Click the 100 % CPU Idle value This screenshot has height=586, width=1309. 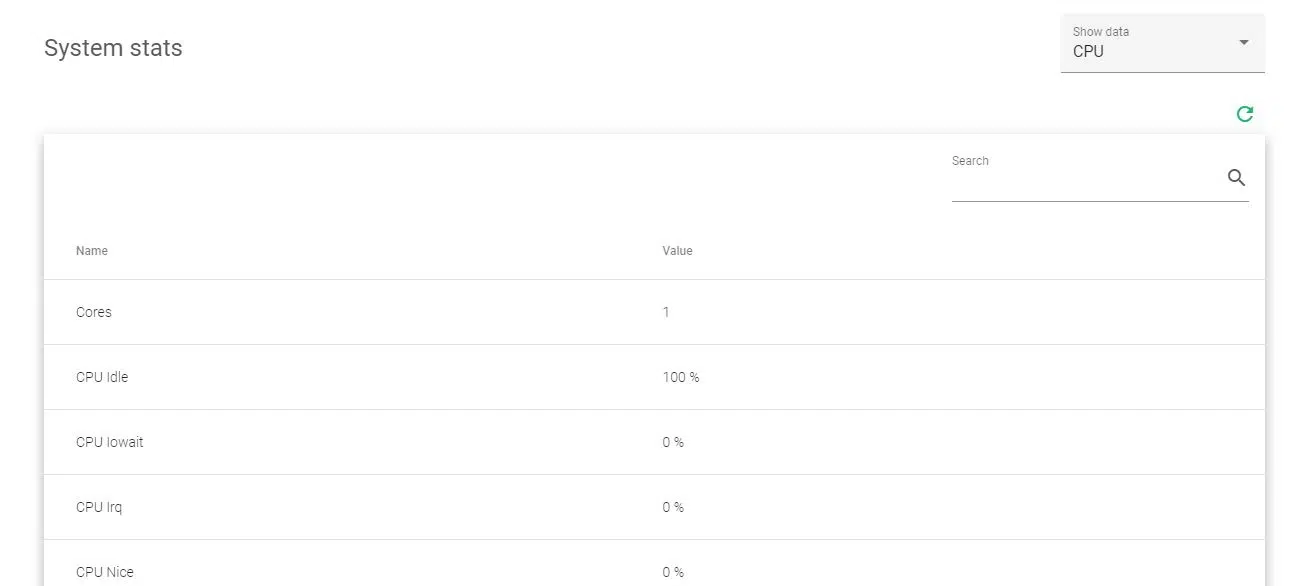pos(681,377)
